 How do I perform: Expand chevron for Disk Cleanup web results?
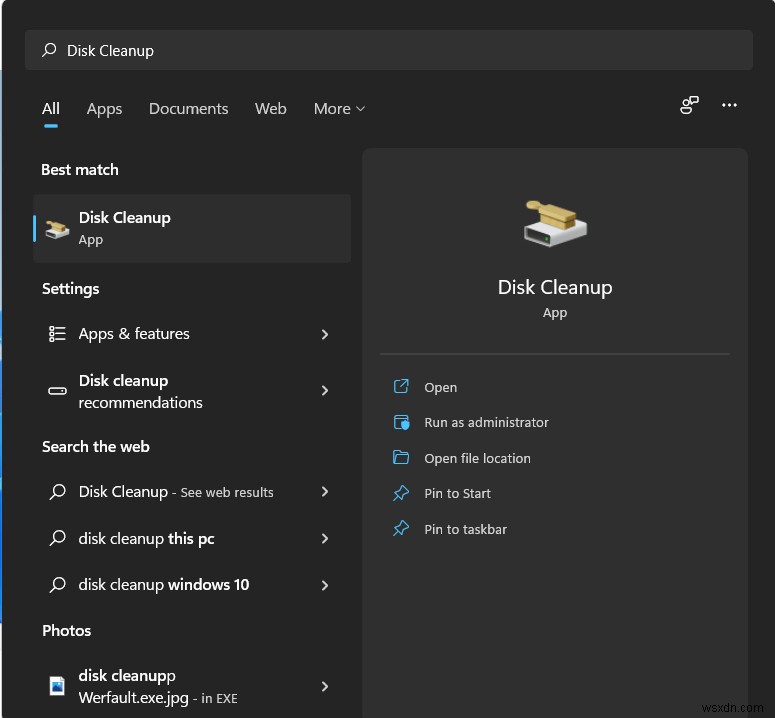[x=325, y=492]
